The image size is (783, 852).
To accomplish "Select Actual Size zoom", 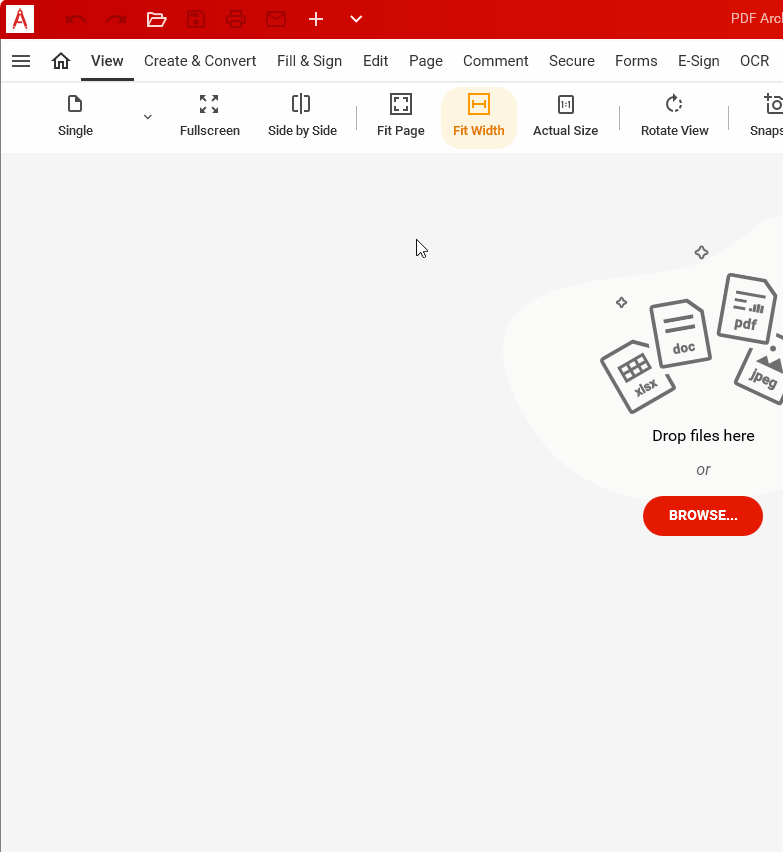I will coord(566,116).
